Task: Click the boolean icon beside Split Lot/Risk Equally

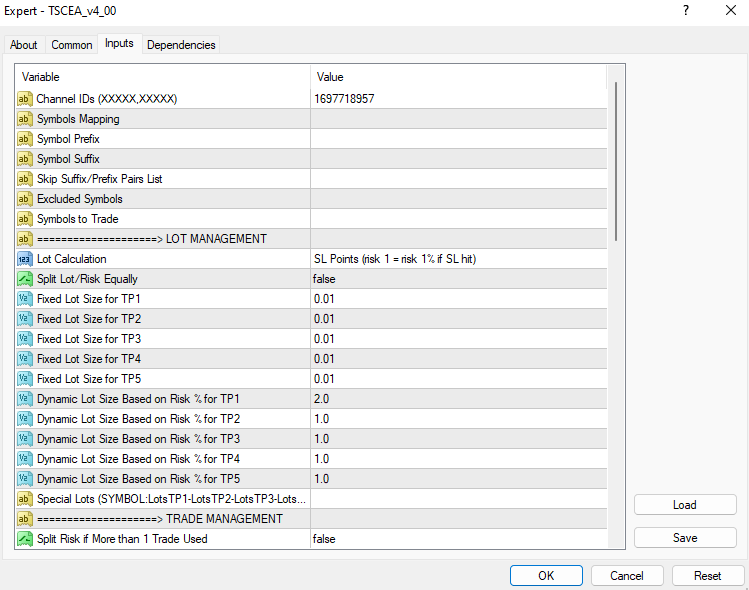Action: [x=25, y=279]
